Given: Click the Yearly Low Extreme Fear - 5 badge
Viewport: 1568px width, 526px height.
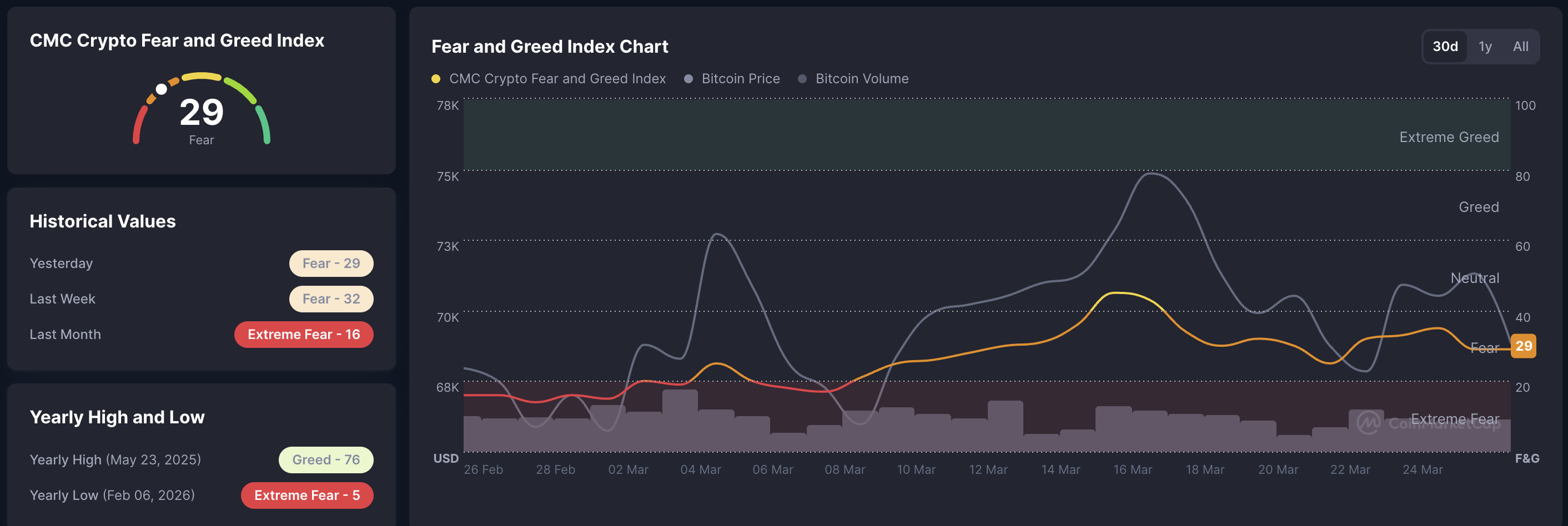Looking at the screenshot, I should 307,495.
